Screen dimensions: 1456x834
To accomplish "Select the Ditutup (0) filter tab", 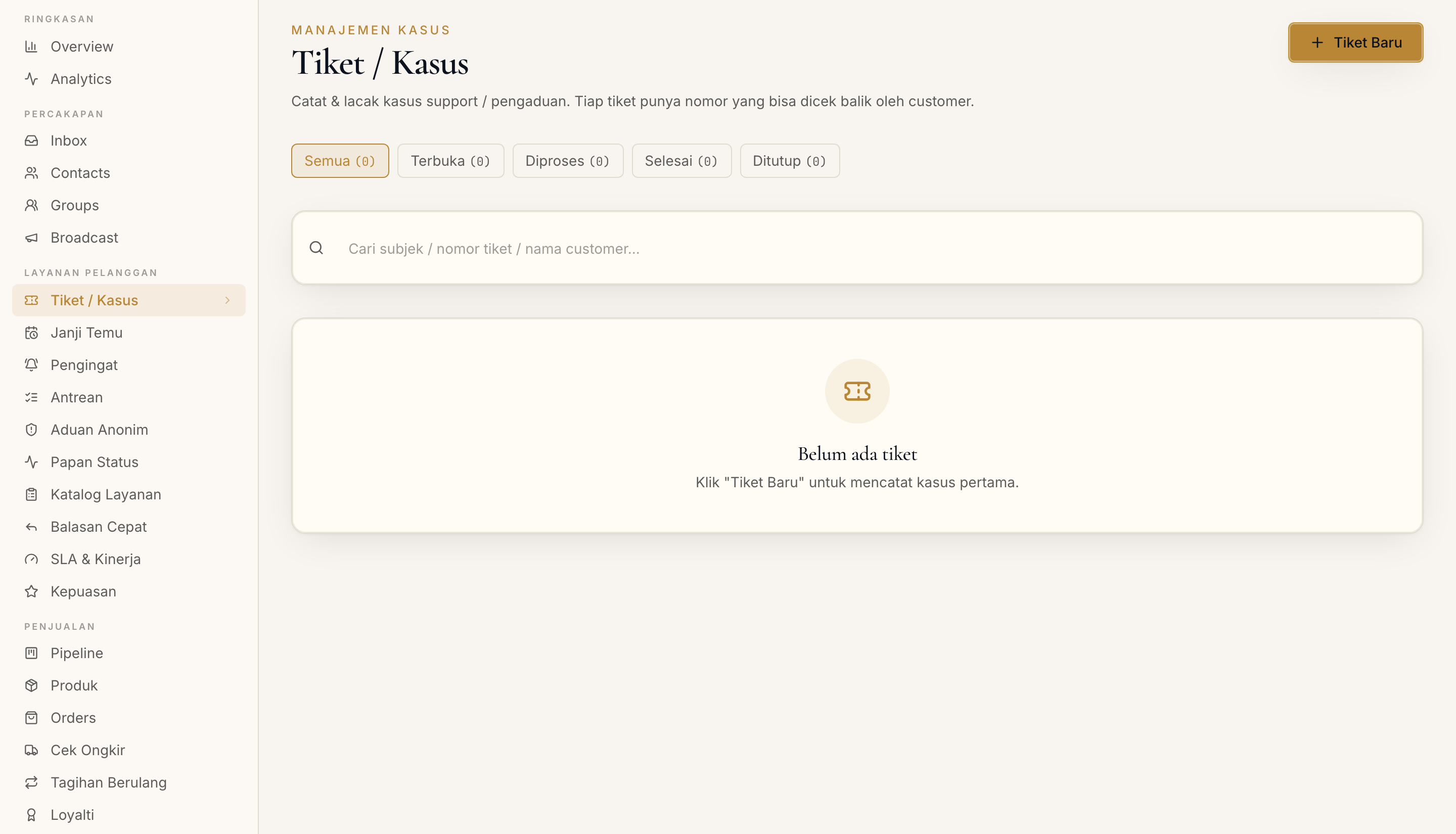I will [790, 161].
